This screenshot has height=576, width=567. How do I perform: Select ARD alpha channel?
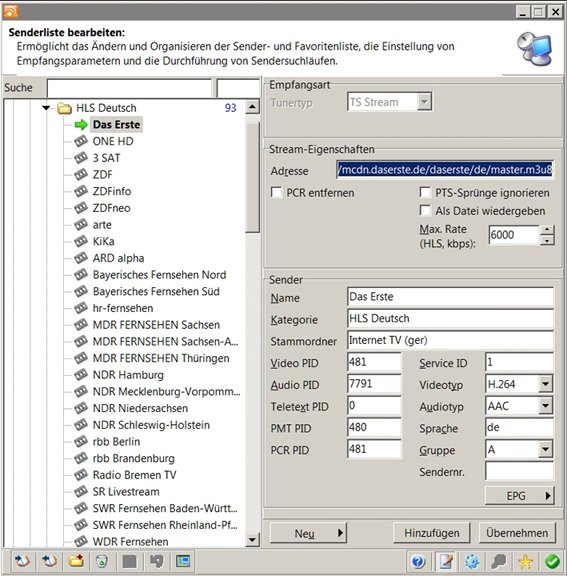tap(118, 258)
